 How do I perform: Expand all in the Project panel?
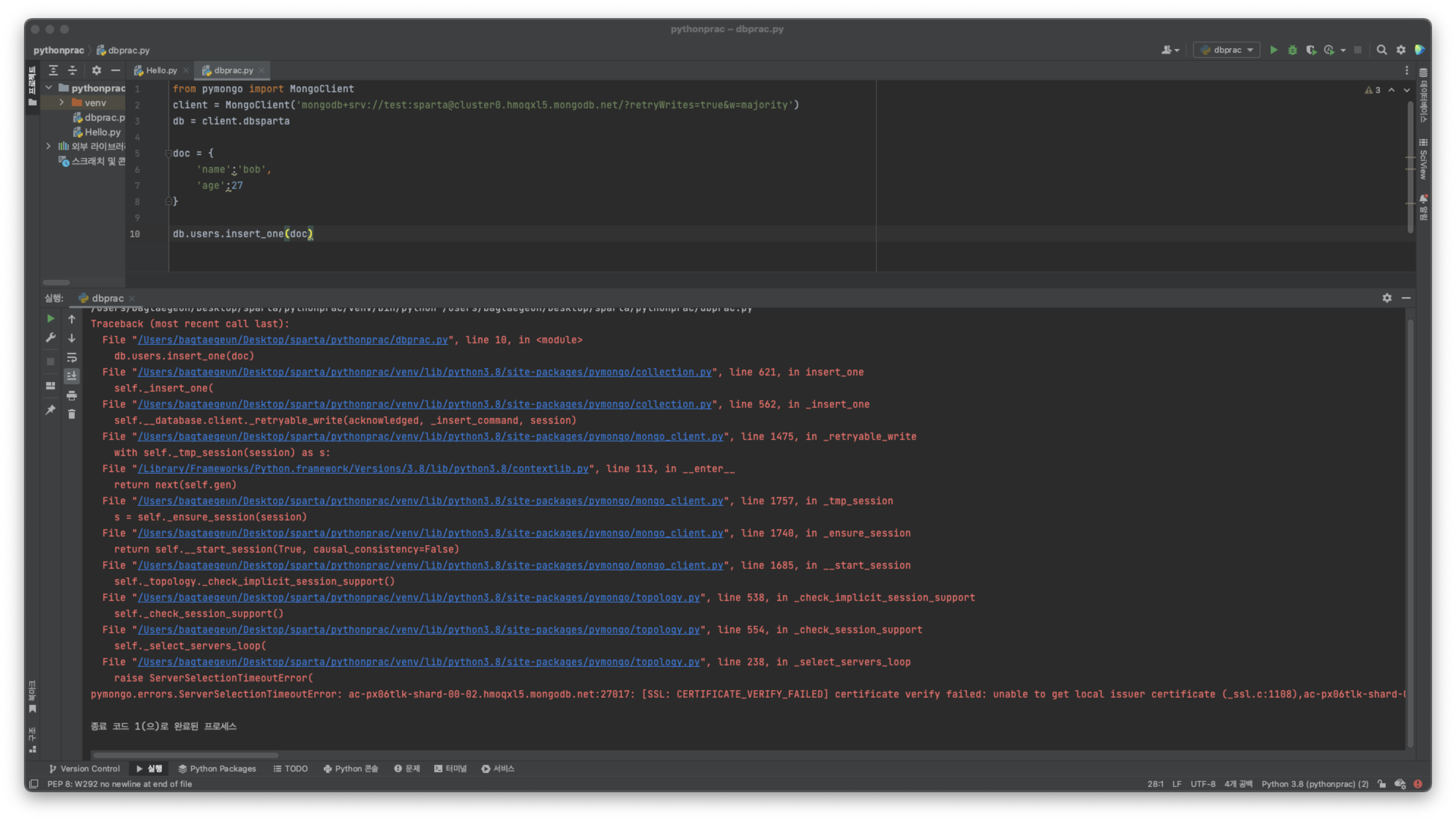pos(53,70)
